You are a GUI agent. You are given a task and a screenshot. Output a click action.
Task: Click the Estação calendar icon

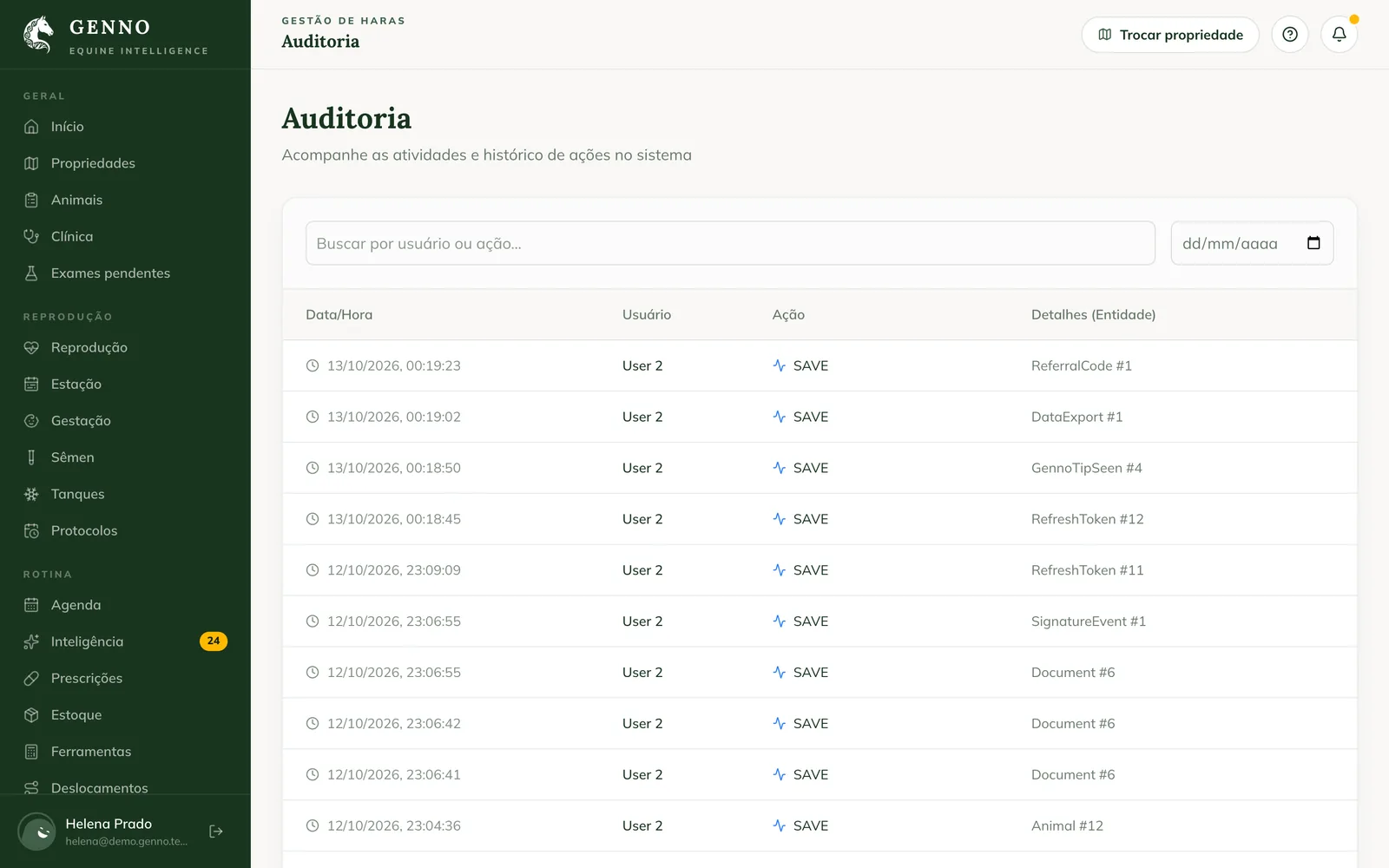pos(31,384)
